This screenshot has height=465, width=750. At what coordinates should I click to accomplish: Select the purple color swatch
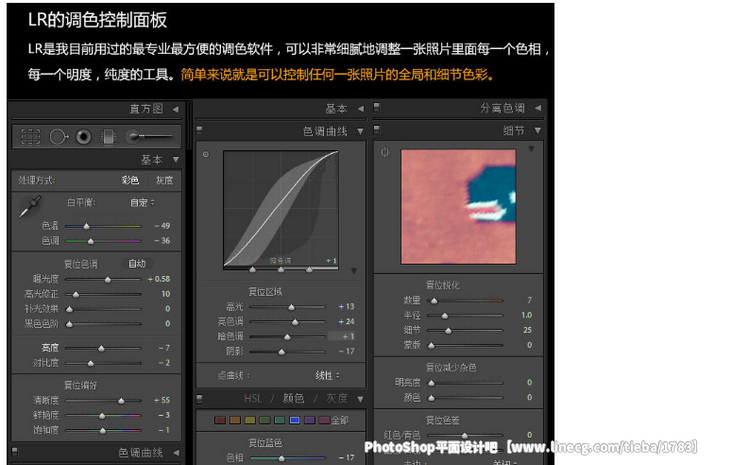(309, 420)
